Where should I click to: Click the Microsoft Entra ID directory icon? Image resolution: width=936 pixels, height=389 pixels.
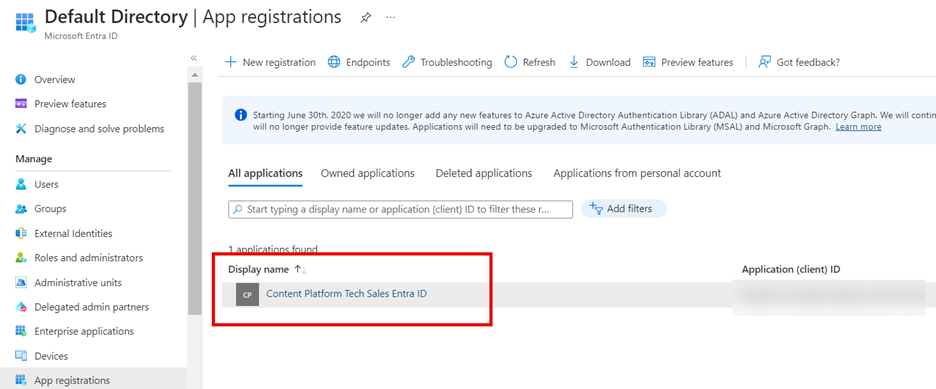coord(25,23)
